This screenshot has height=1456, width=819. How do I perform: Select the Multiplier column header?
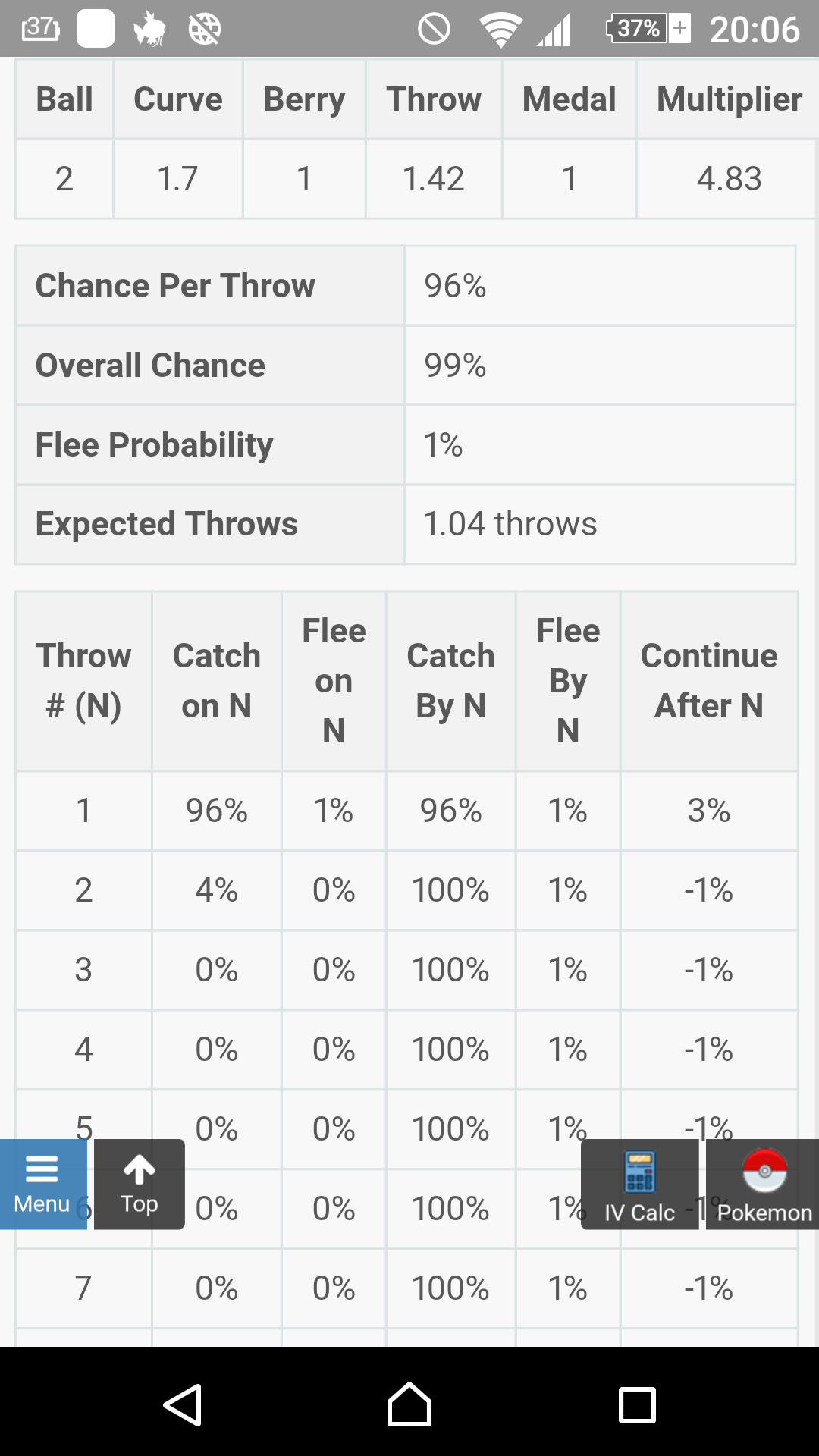point(729,99)
